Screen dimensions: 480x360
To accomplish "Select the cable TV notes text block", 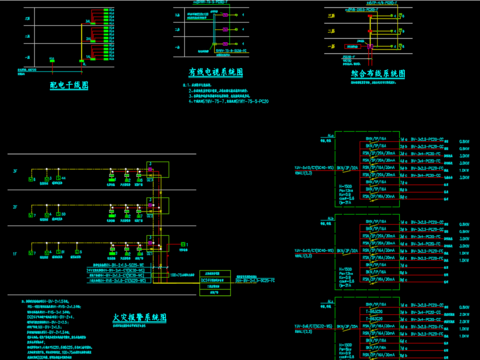I will tap(226, 93).
